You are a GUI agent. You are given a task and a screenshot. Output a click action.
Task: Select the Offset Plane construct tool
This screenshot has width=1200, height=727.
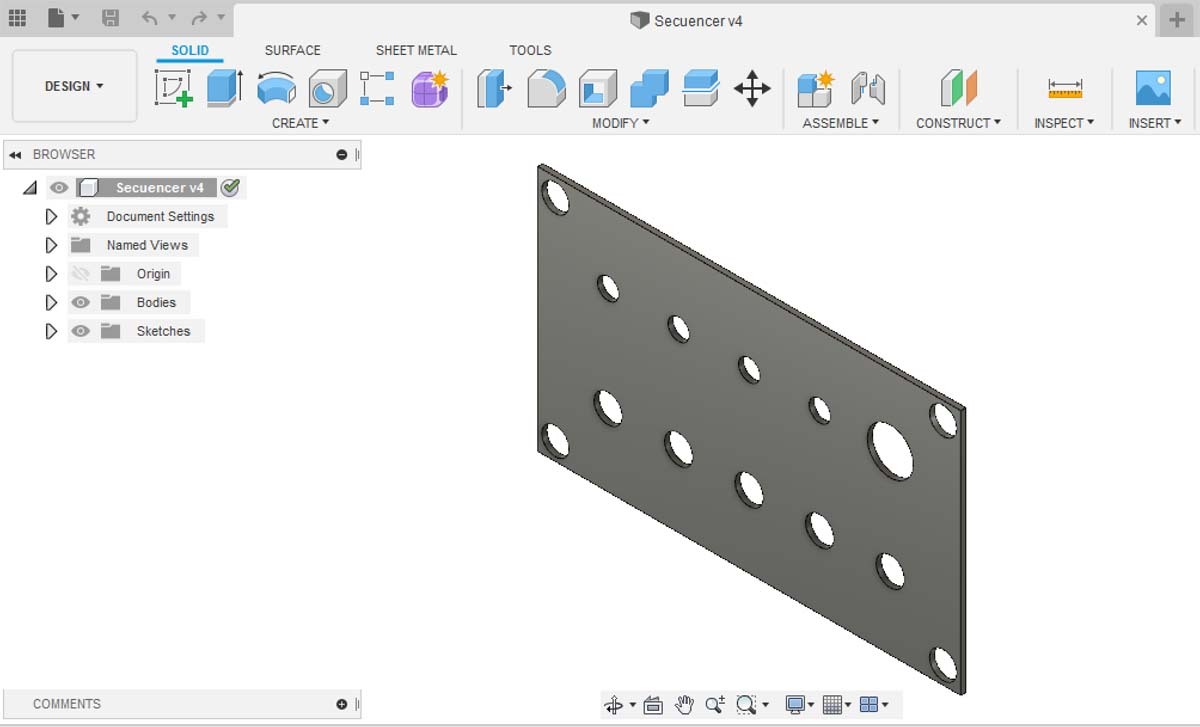[959, 88]
